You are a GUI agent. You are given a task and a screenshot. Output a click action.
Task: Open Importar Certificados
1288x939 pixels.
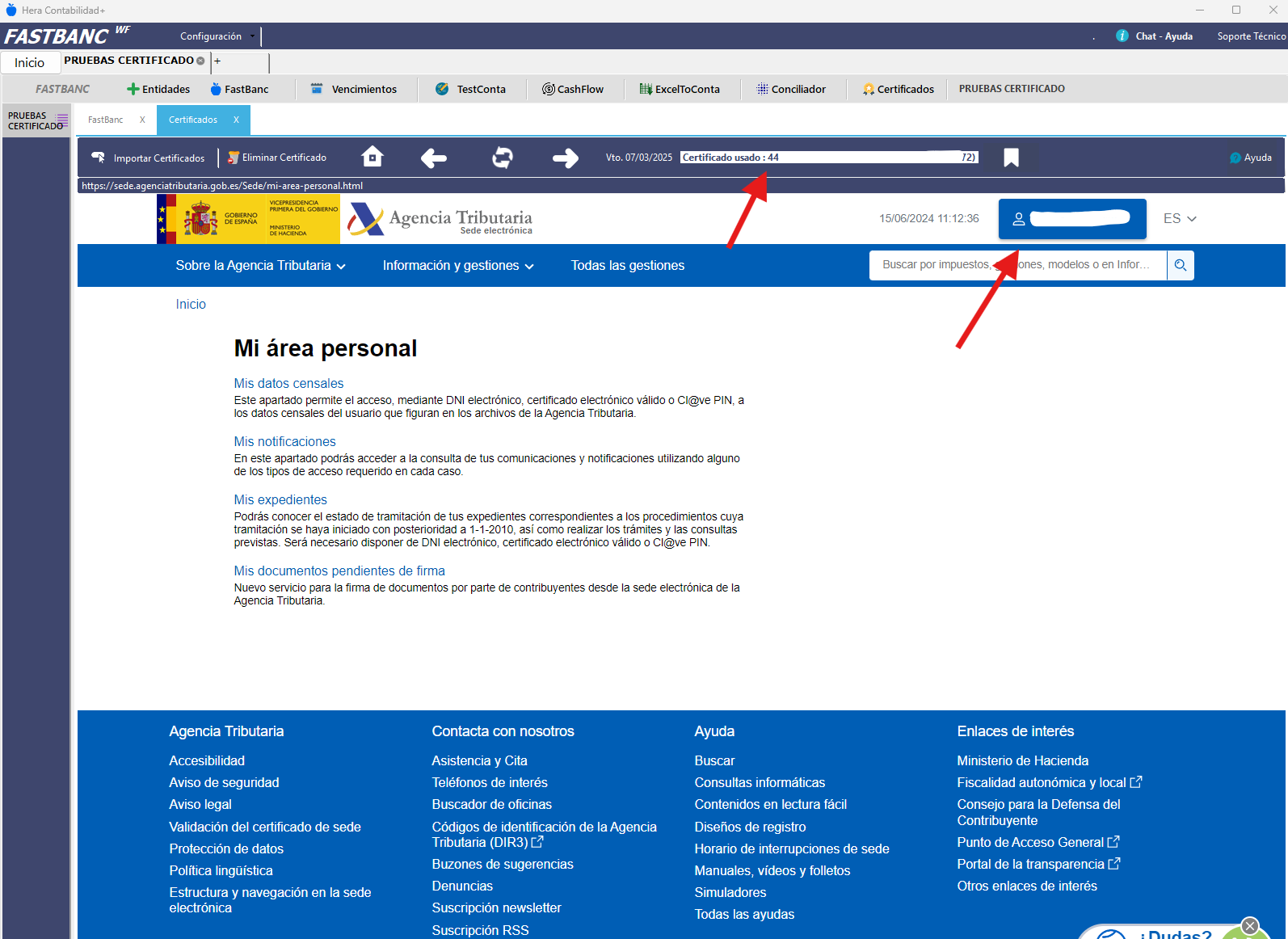pos(148,158)
